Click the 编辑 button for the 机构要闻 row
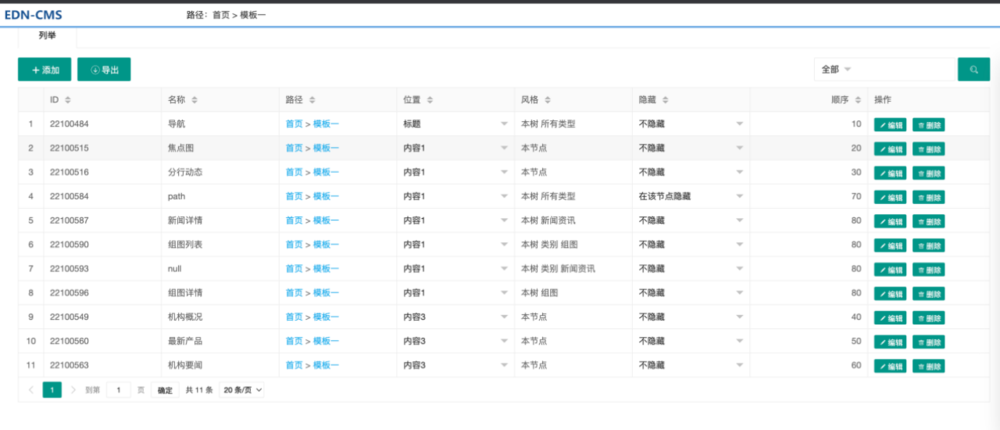1000x430 pixels. point(890,365)
